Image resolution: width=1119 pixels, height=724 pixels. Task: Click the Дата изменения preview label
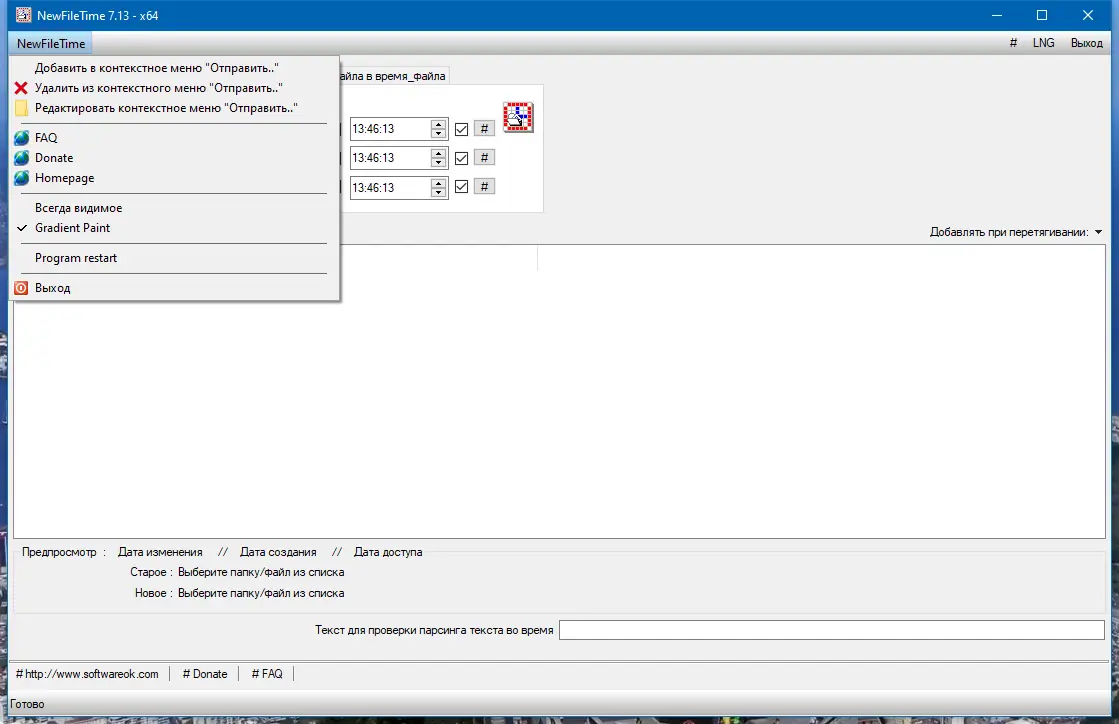[x=160, y=551]
